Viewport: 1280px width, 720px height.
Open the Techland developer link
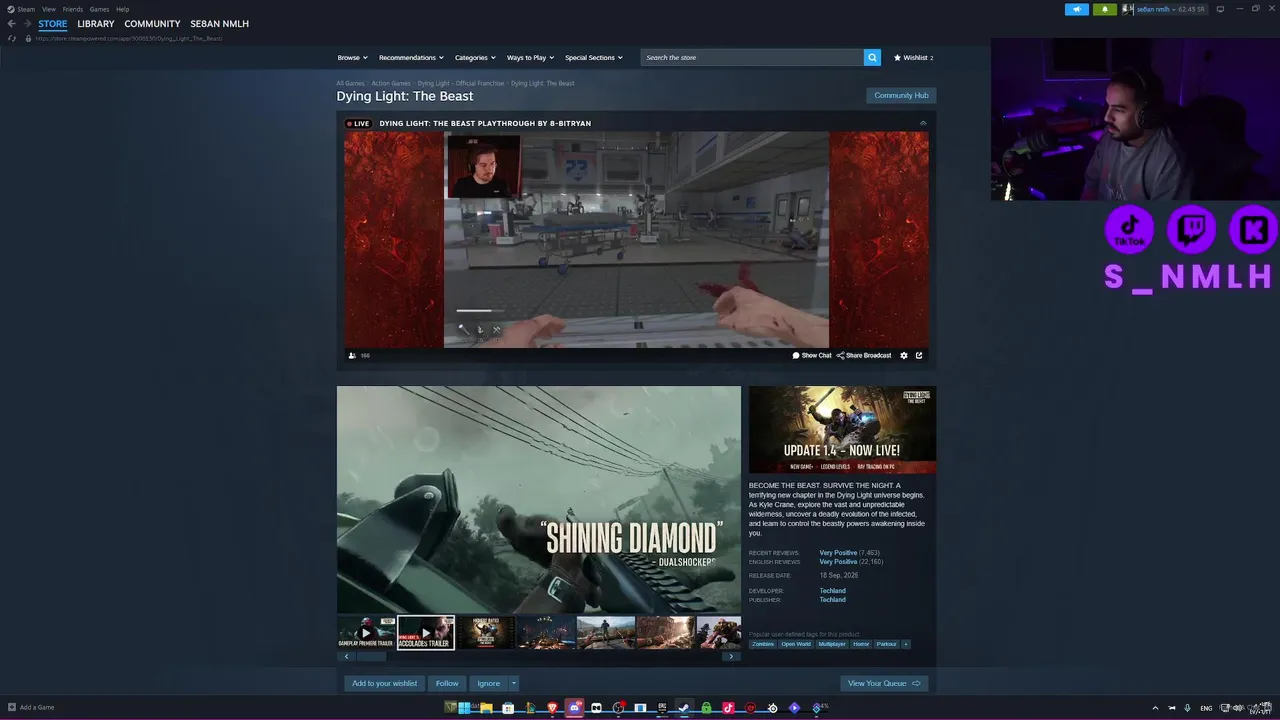coord(832,591)
